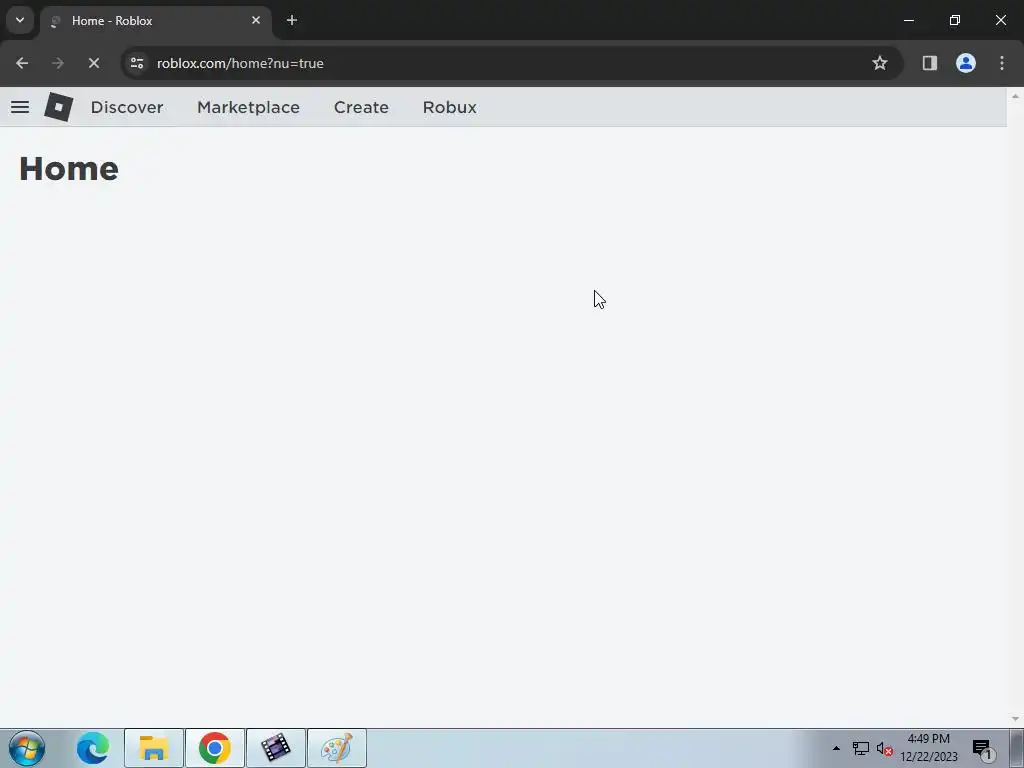Toggle the Chrome side panel

click(x=929, y=63)
